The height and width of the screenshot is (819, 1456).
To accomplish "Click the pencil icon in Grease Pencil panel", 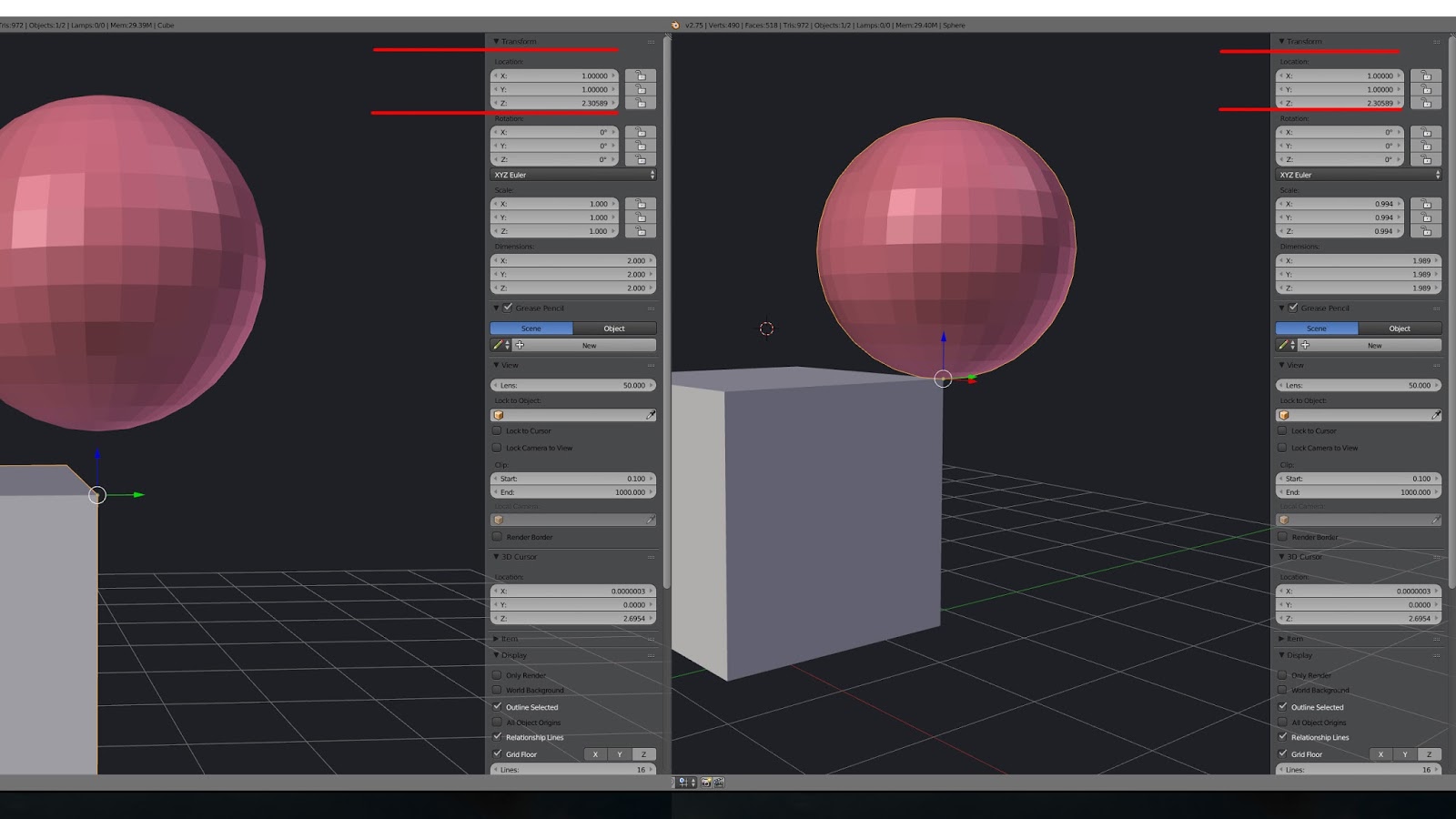I will (x=498, y=344).
